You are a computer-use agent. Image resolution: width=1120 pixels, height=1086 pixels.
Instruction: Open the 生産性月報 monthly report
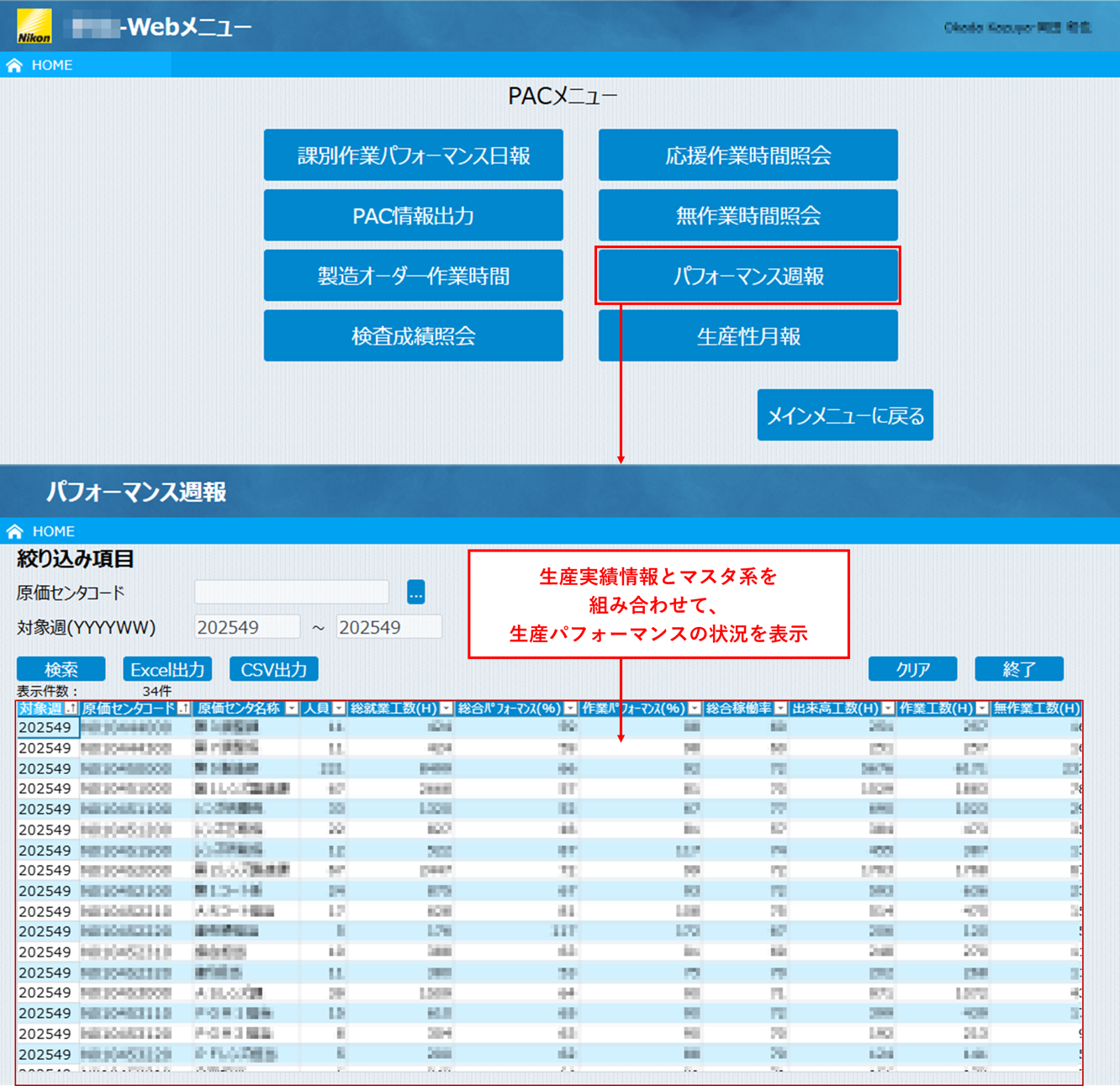(x=747, y=335)
